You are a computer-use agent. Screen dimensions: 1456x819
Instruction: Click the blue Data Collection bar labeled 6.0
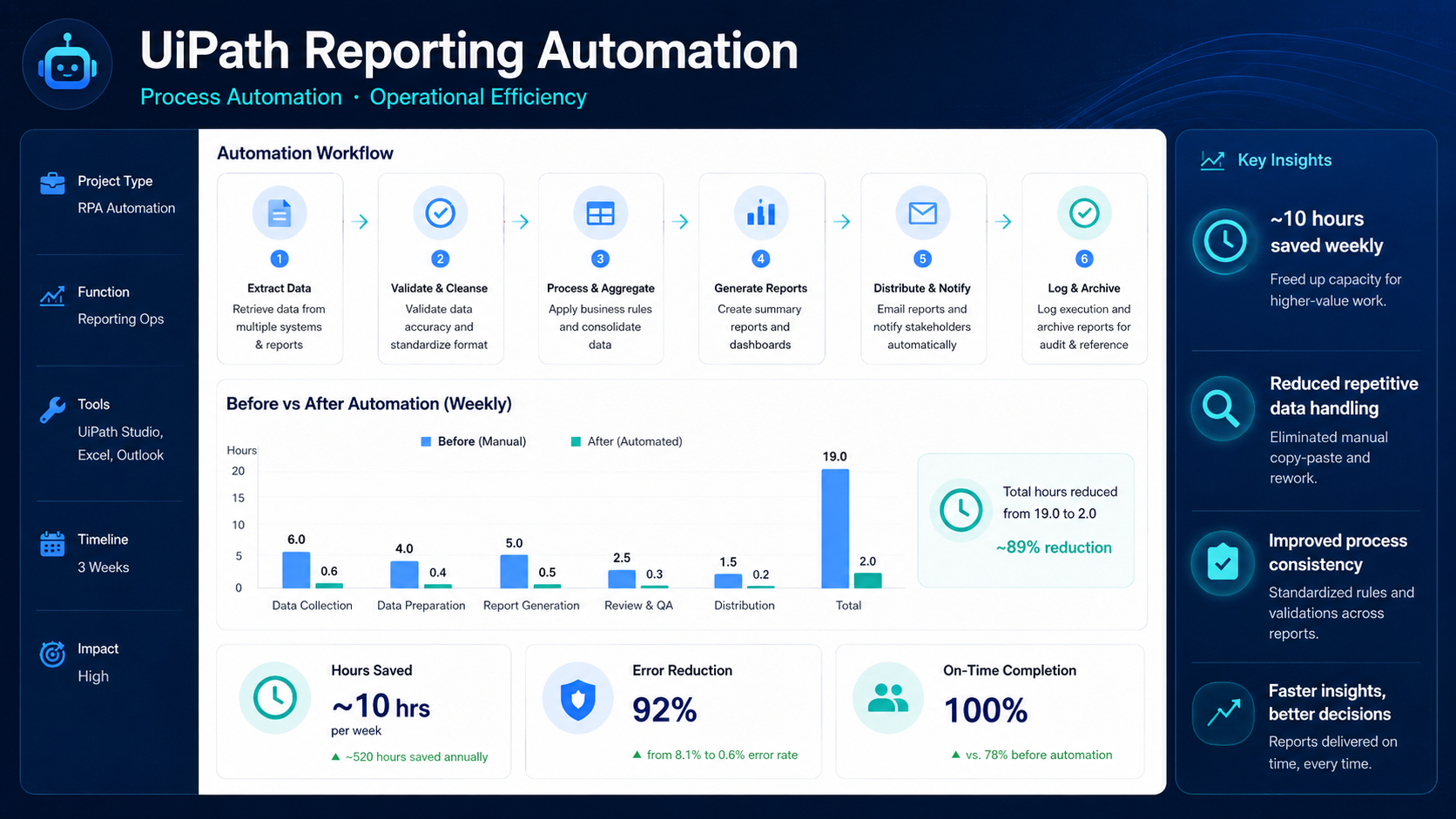tap(296, 570)
